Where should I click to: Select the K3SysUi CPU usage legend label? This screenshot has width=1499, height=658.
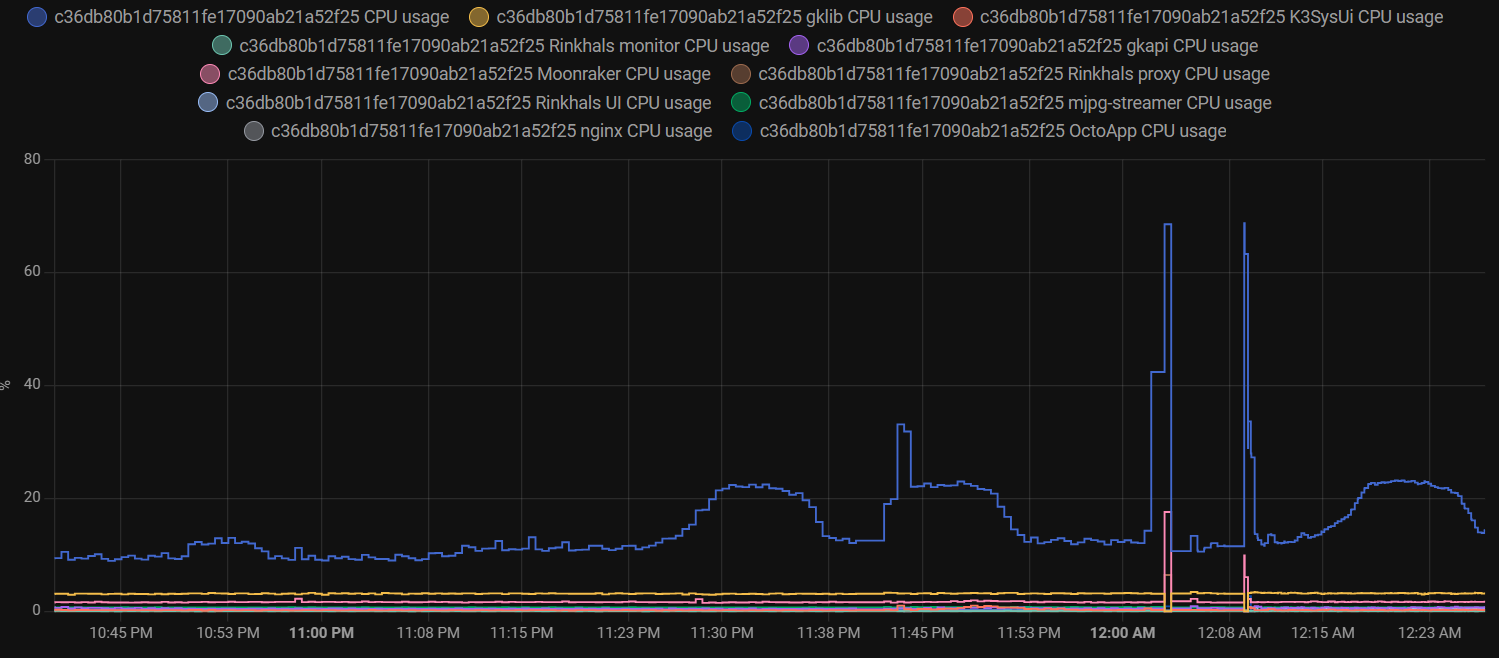click(1210, 16)
